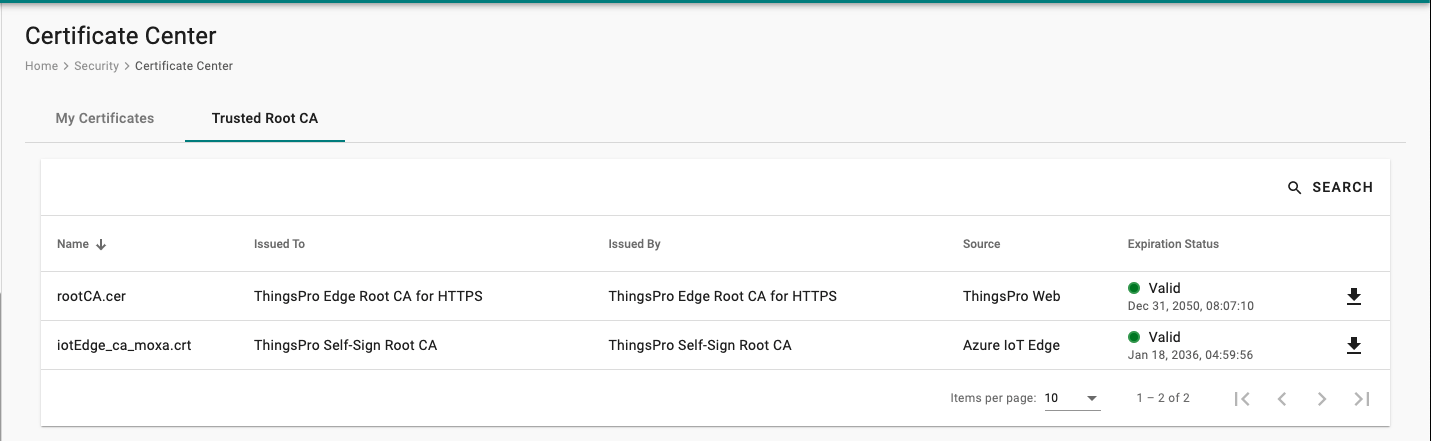The image size is (1431, 441).
Task: Download the rootCA.cer certificate
Action: click(1354, 296)
